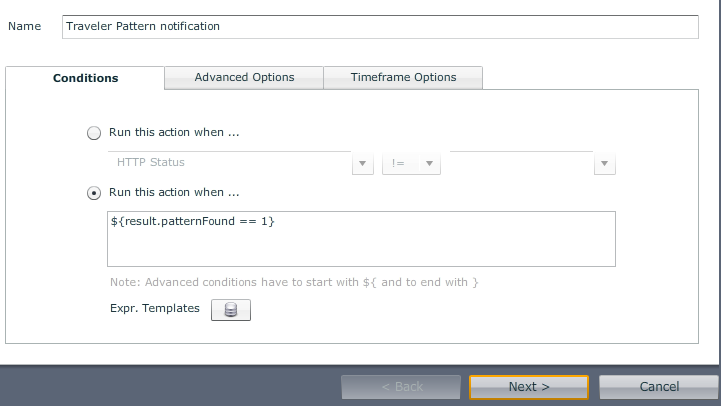Image resolution: width=721 pixels, height=406 pixels.
Task: Select the radio above the expression box
Action: pyautogui.click(x=94, y=193)
